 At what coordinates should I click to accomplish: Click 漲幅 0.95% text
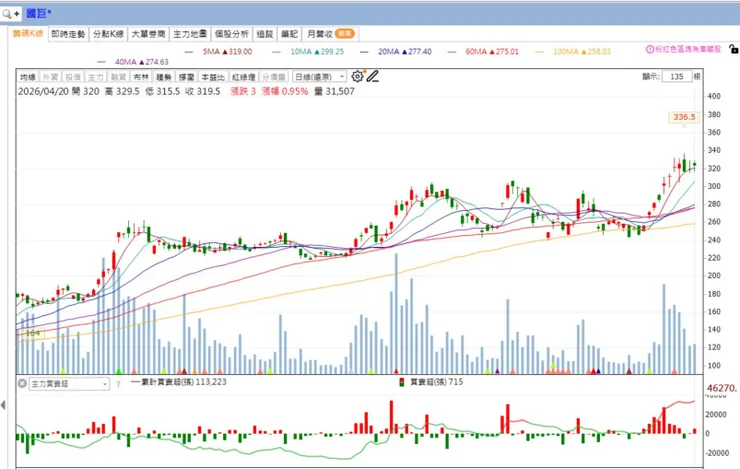[285, 92]
